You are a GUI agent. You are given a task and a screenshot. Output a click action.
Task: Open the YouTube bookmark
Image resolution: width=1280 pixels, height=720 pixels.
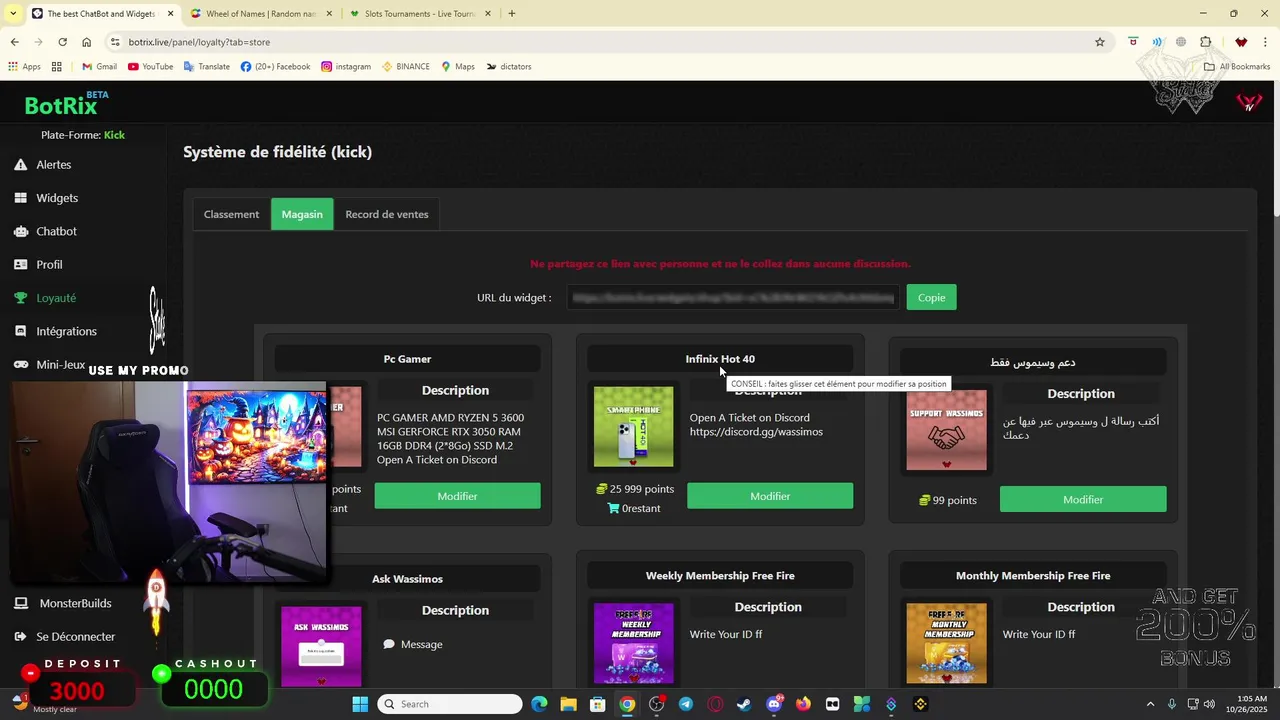[150, 67]
